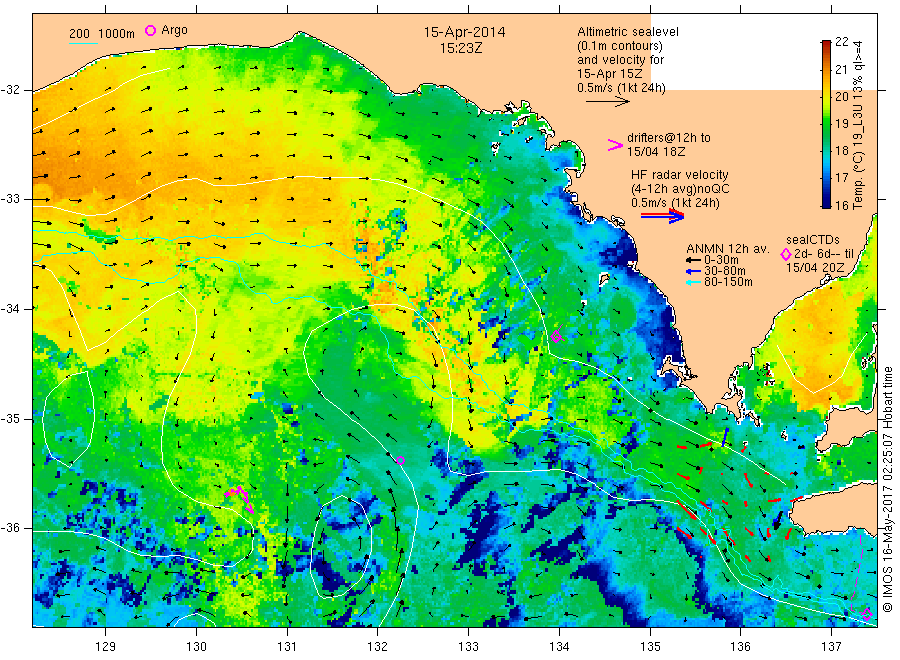
Task: Click the dark blue bottom of color bar
Action: (x=826, y=203)
